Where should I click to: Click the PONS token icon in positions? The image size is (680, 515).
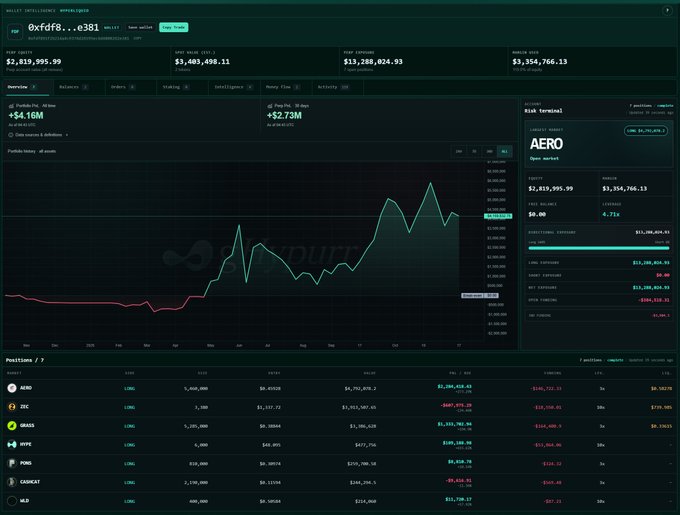12,463
